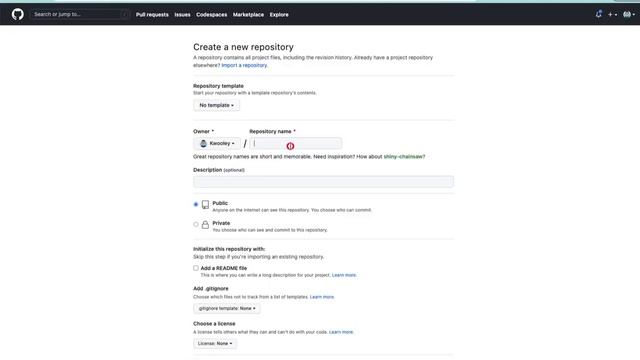Open the No template dropdown
The height and width of the screenshot is (360, 640).
[x=216, y=105]
